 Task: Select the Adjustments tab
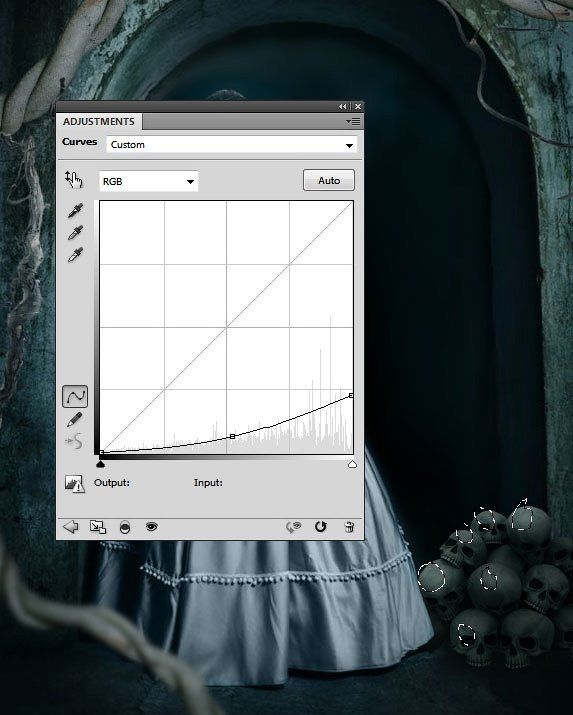click(x=99, y=122)
